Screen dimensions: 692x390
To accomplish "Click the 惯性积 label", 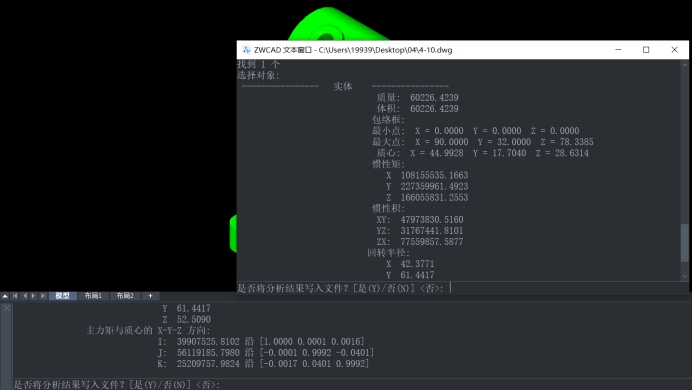I will (388, 208).
